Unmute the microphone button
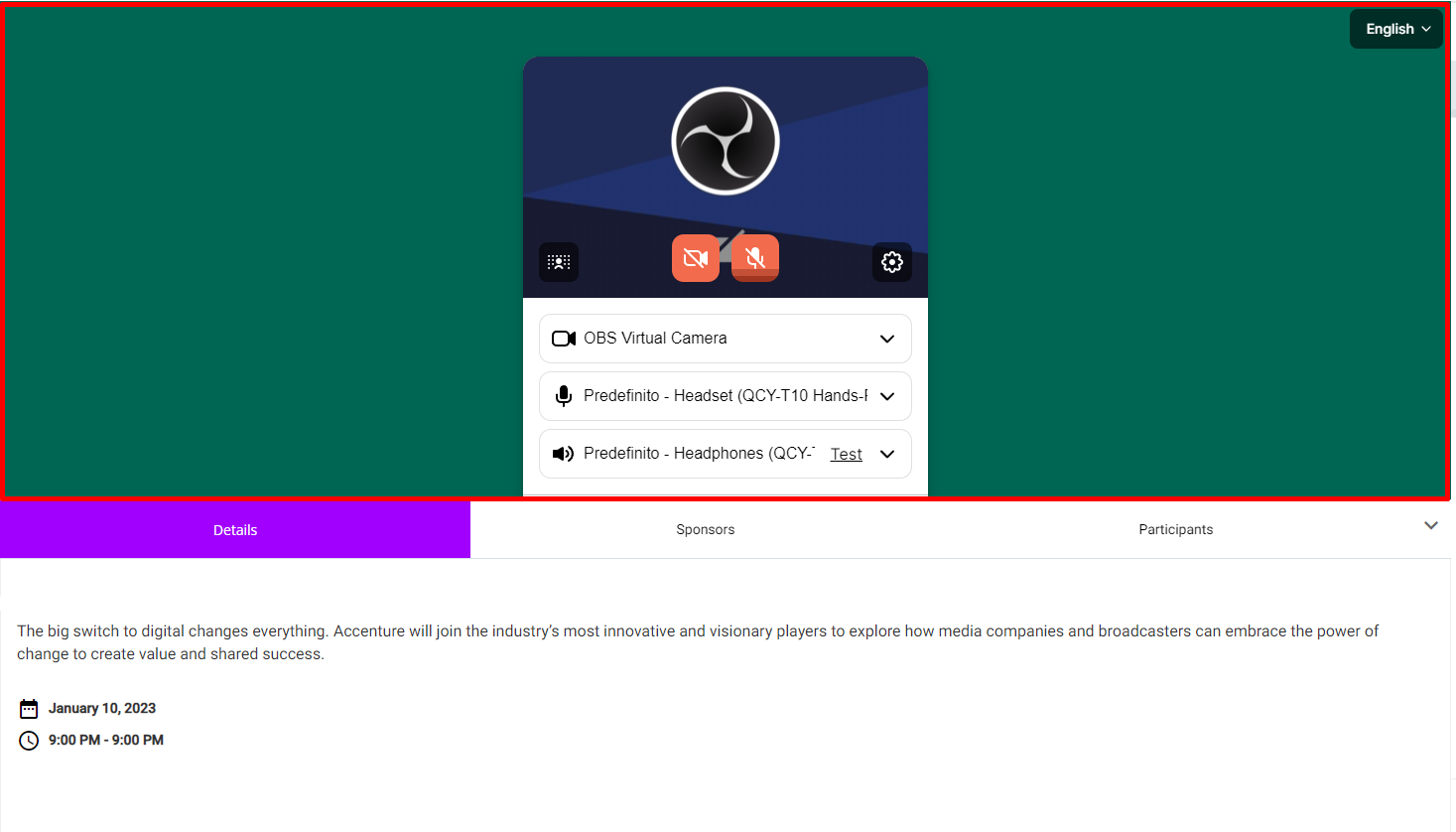The image size is (1456, 832). click(755, 258)
